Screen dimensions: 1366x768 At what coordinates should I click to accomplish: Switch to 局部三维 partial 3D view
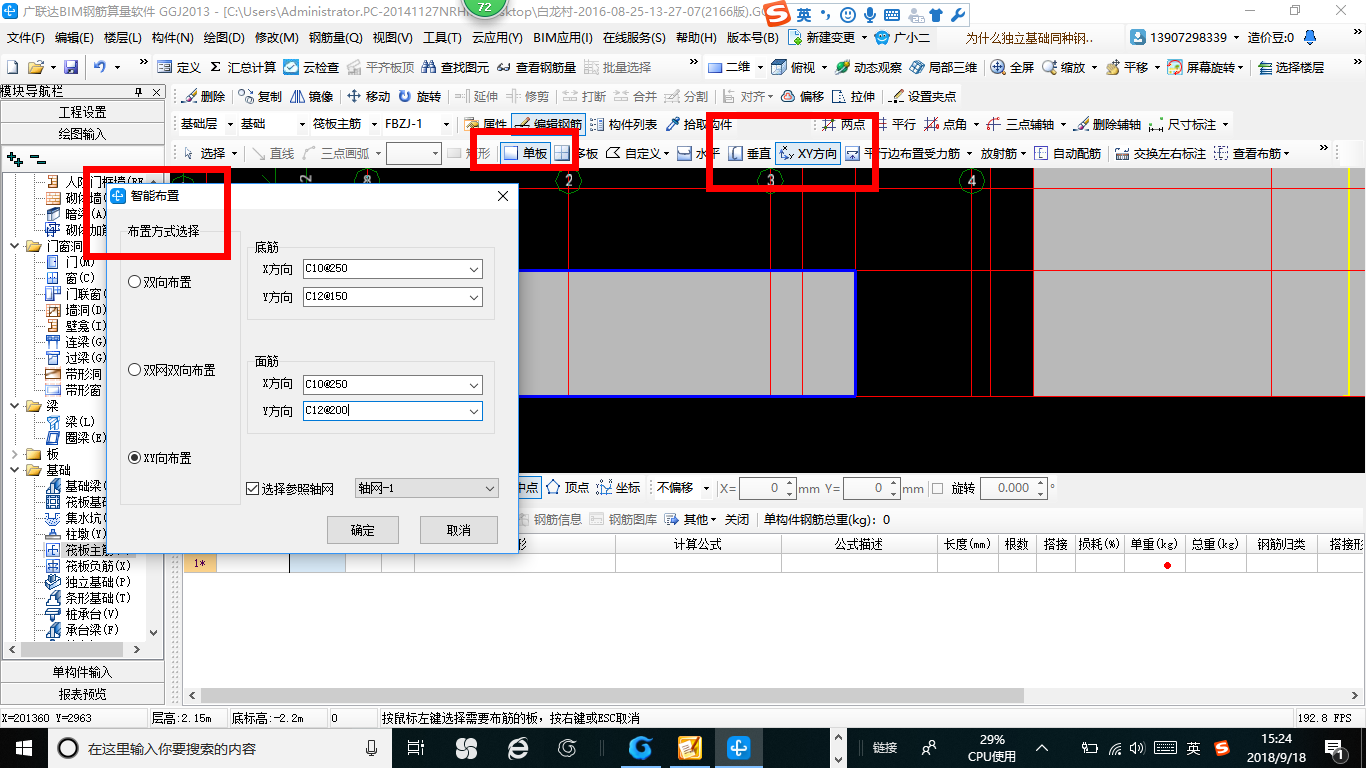(x=943, y=67)
